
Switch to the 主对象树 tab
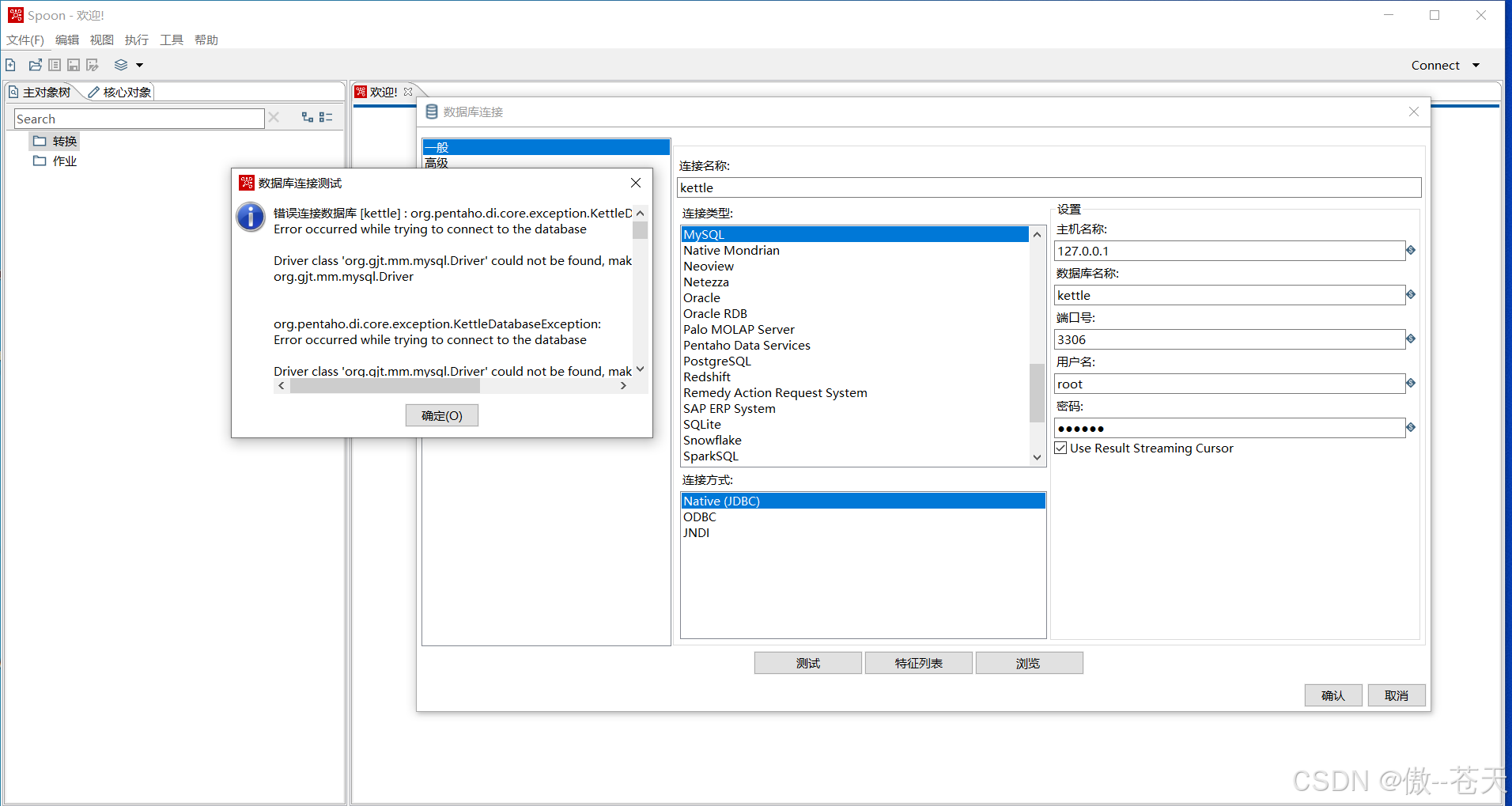click(40, 93)
